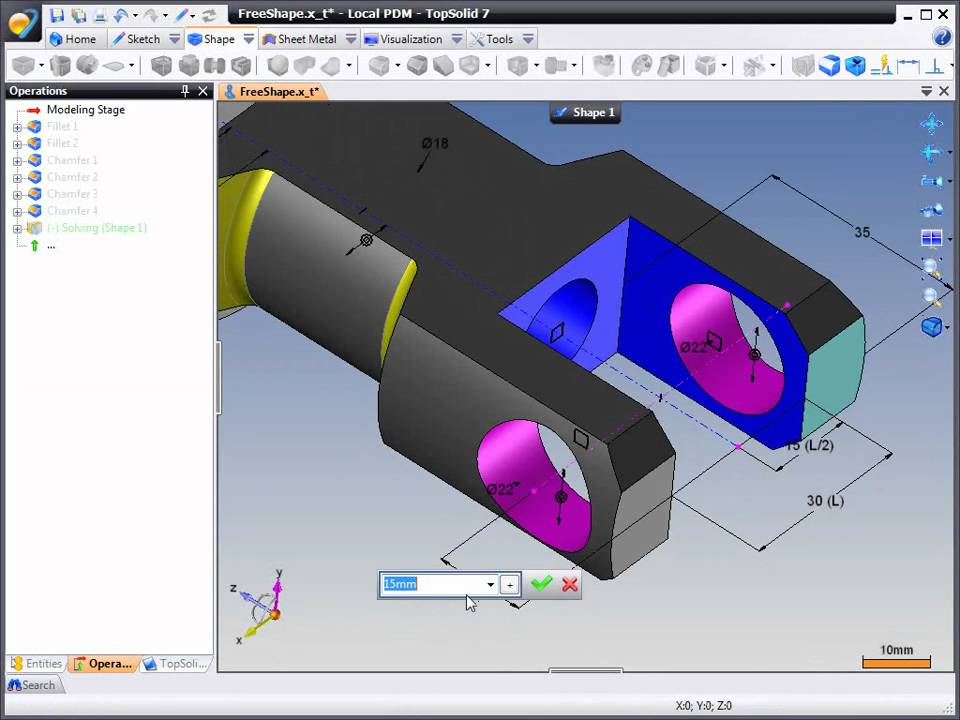Expand the Chamfer 3 tree node

[x=17, y=194]
